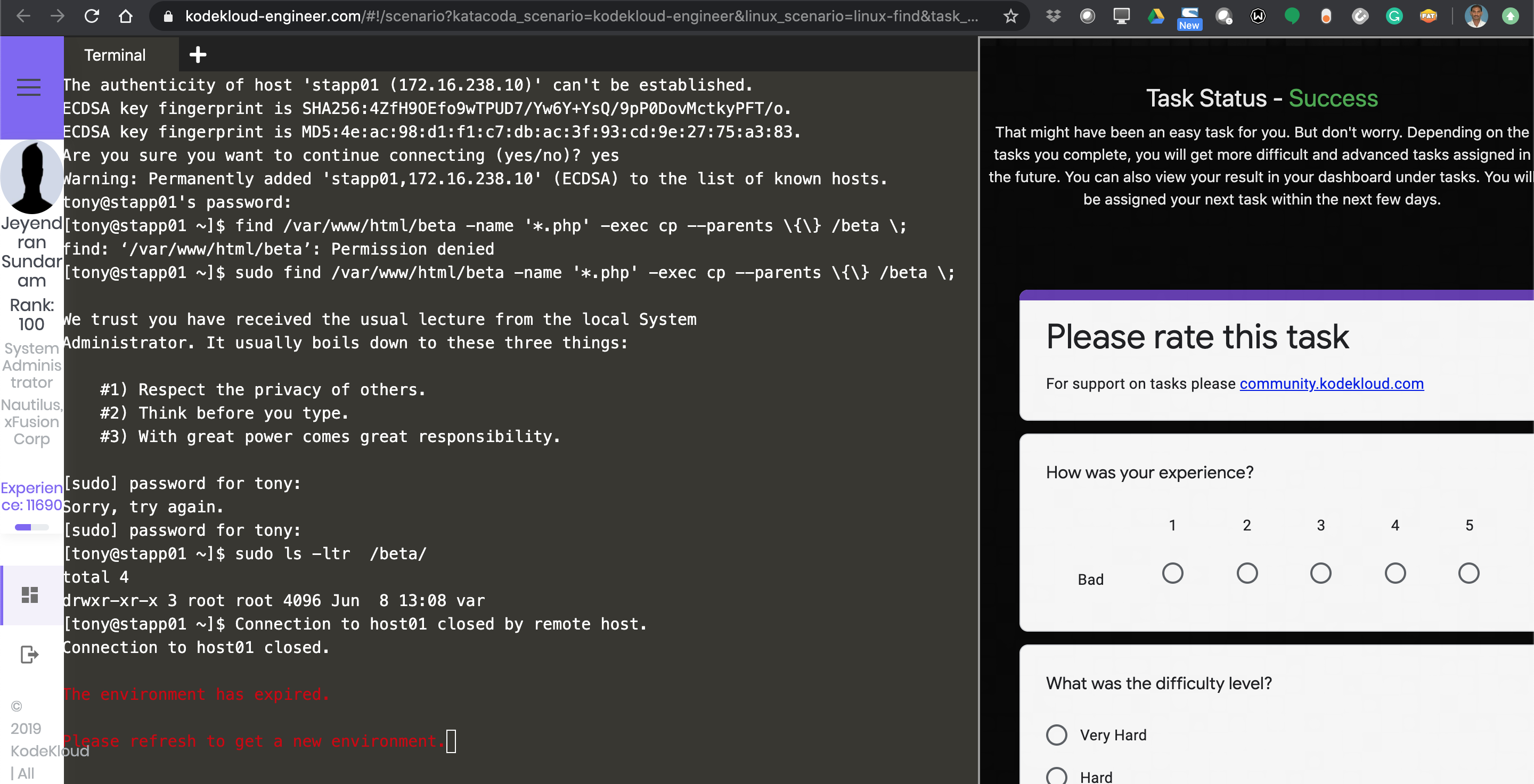The height and width of the screenshot is (784, 1534).
Task: Open the Google Drive extension icon
Action: [x=1155, y=16]
